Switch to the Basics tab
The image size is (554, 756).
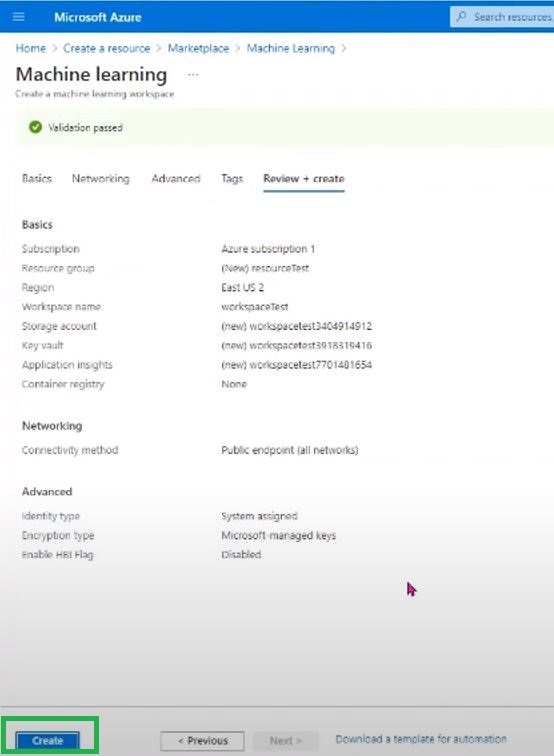point(37,178)
